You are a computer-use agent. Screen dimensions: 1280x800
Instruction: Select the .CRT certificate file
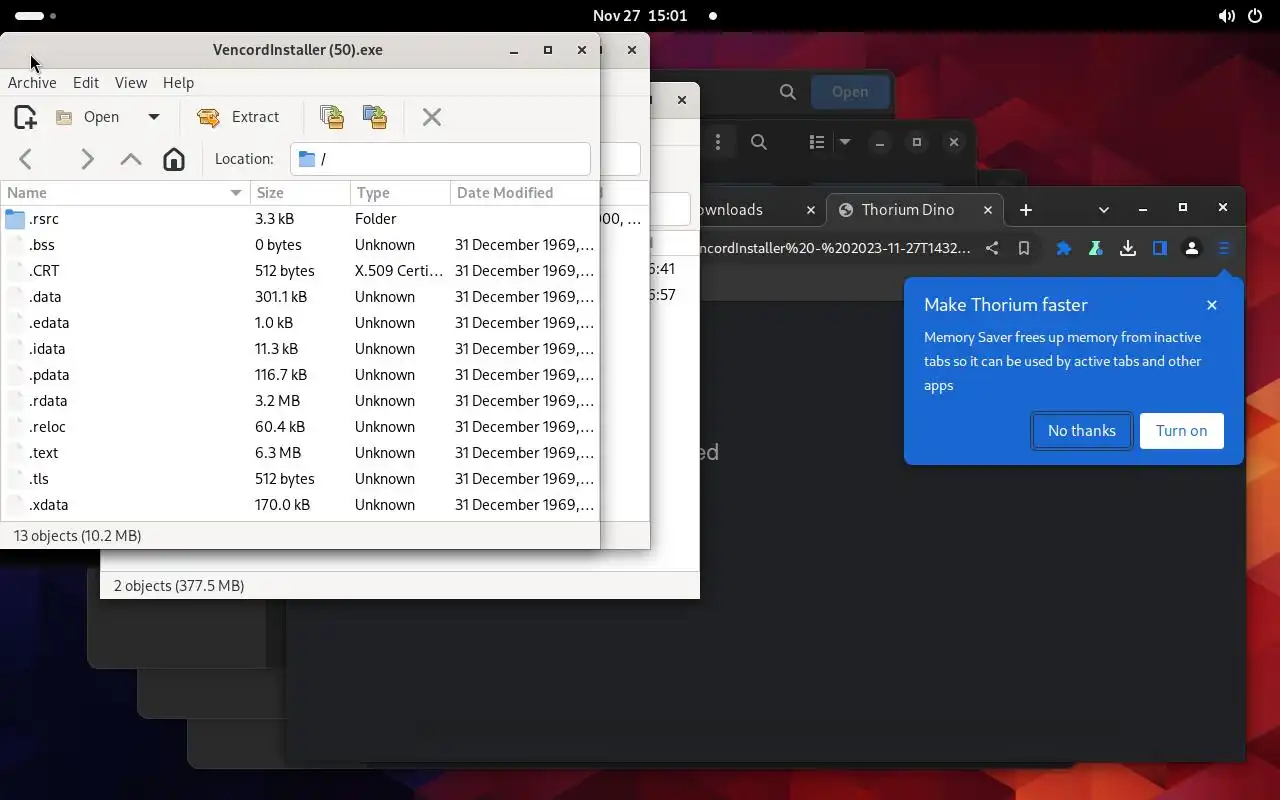tap(300, 271)
